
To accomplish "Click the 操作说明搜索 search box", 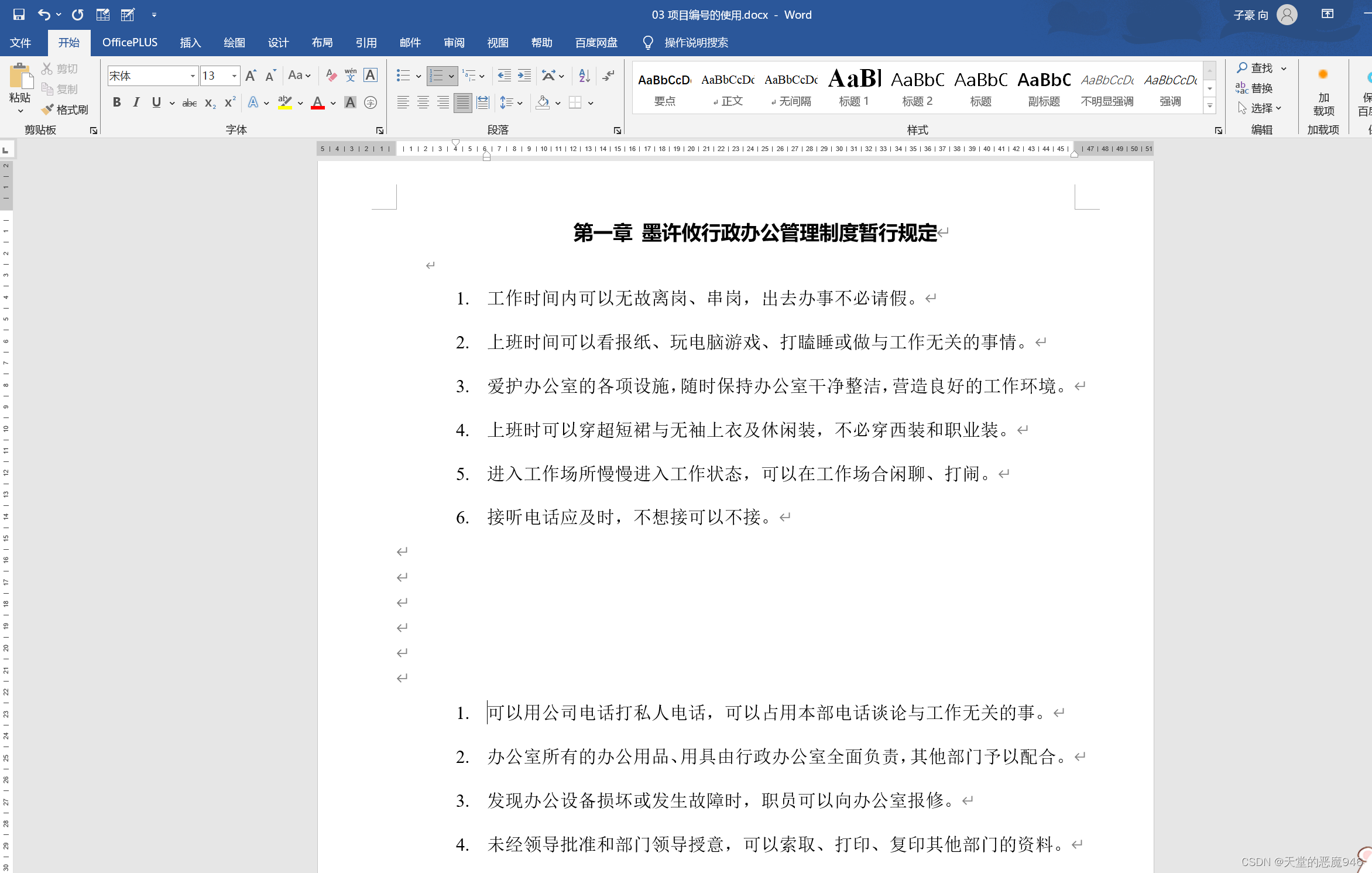I will tap(696, 43).
